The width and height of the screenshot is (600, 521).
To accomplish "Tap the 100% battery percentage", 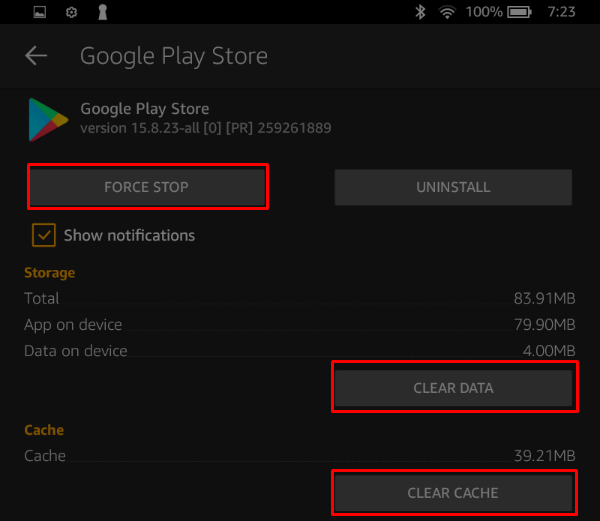I will coord(484,12).
